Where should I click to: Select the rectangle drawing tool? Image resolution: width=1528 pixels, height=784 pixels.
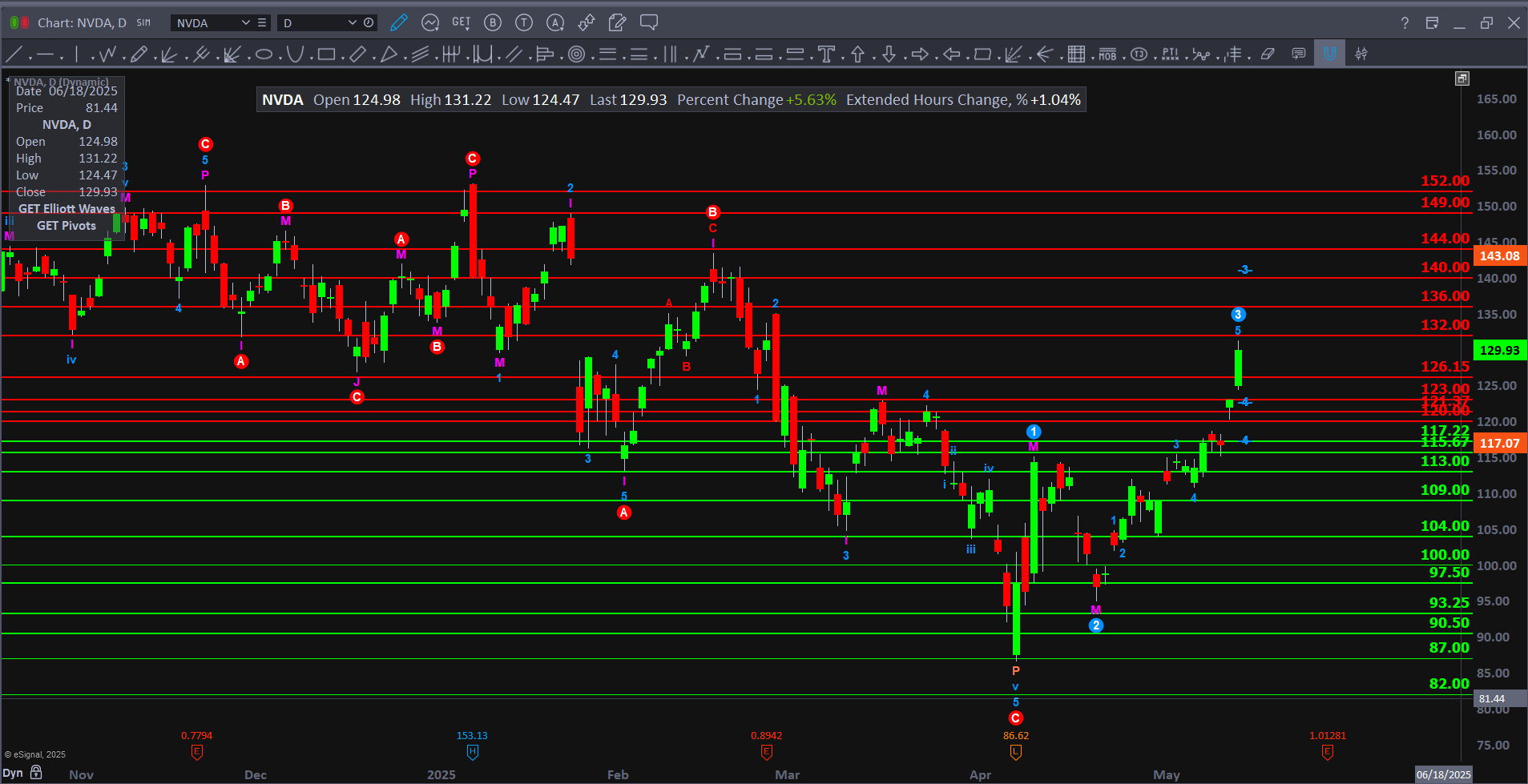(326, 54)
